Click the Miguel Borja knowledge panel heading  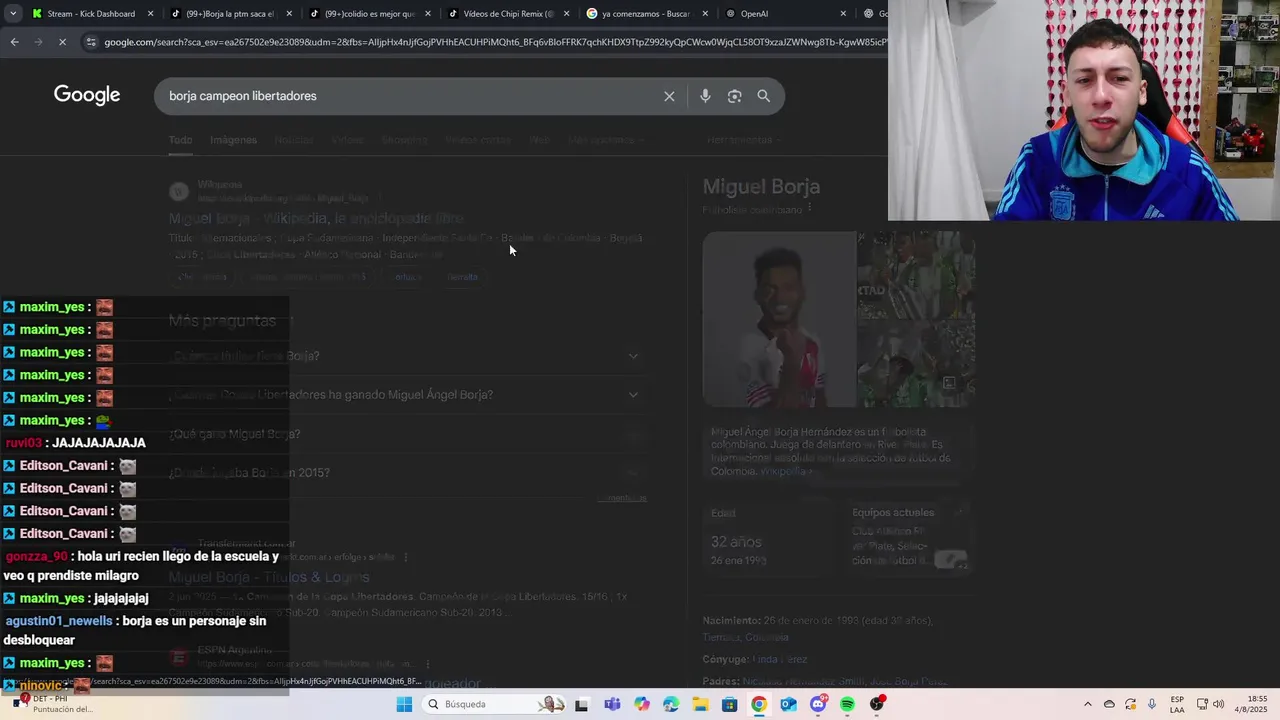[761, 186]
